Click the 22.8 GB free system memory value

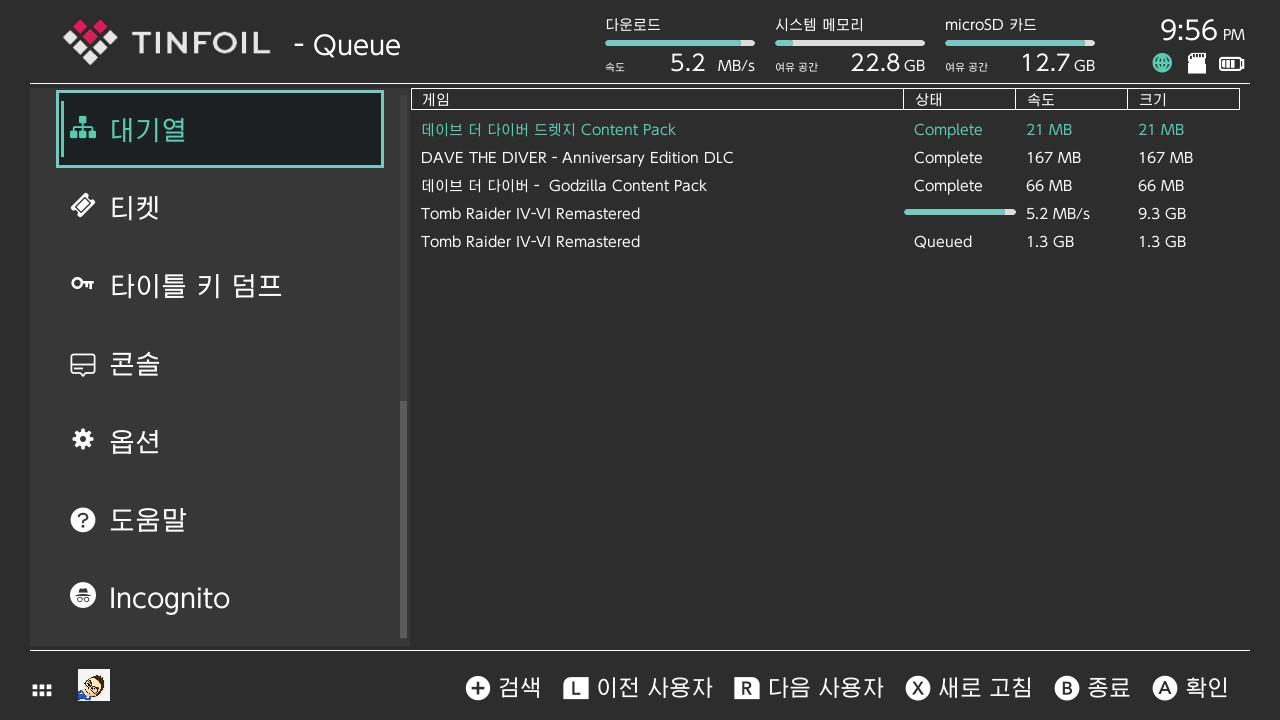coord(888,63)
